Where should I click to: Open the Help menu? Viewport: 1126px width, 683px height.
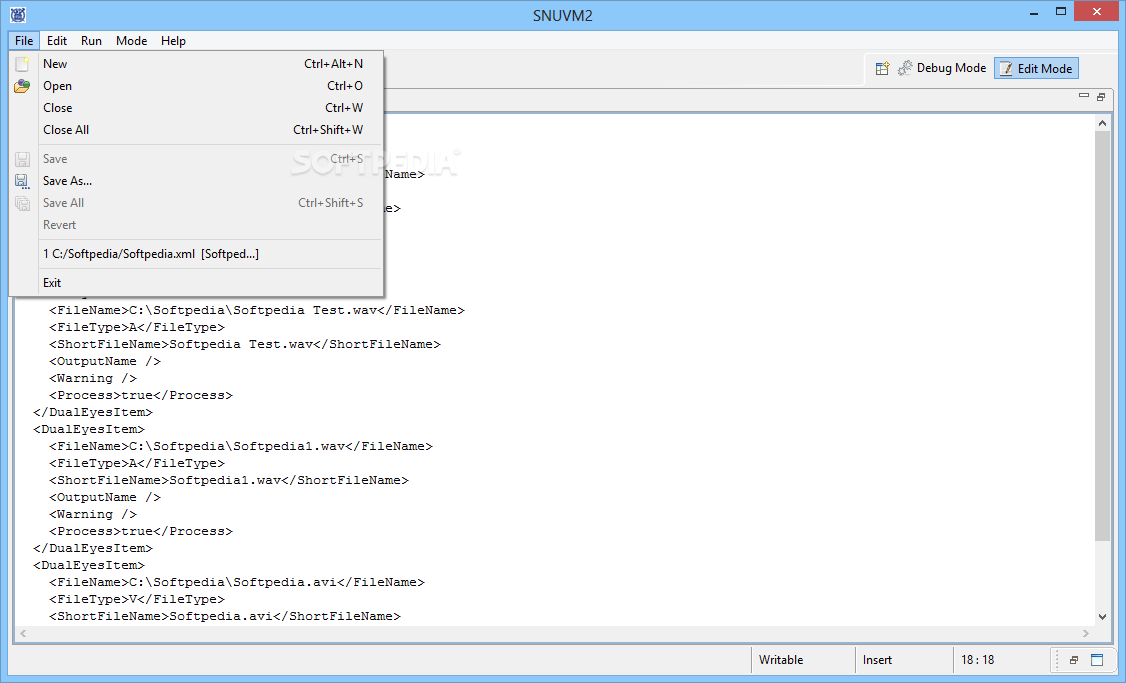(x=173, y=41)
